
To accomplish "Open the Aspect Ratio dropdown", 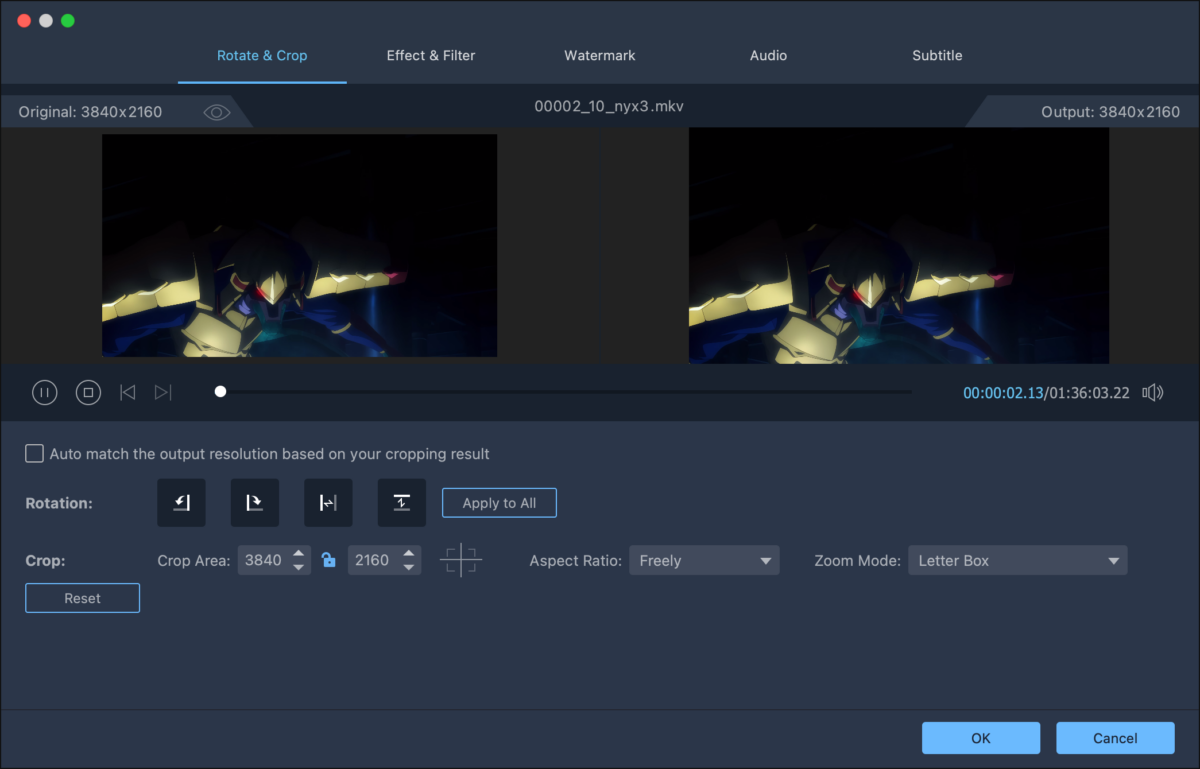I will [x=704, y=561].
